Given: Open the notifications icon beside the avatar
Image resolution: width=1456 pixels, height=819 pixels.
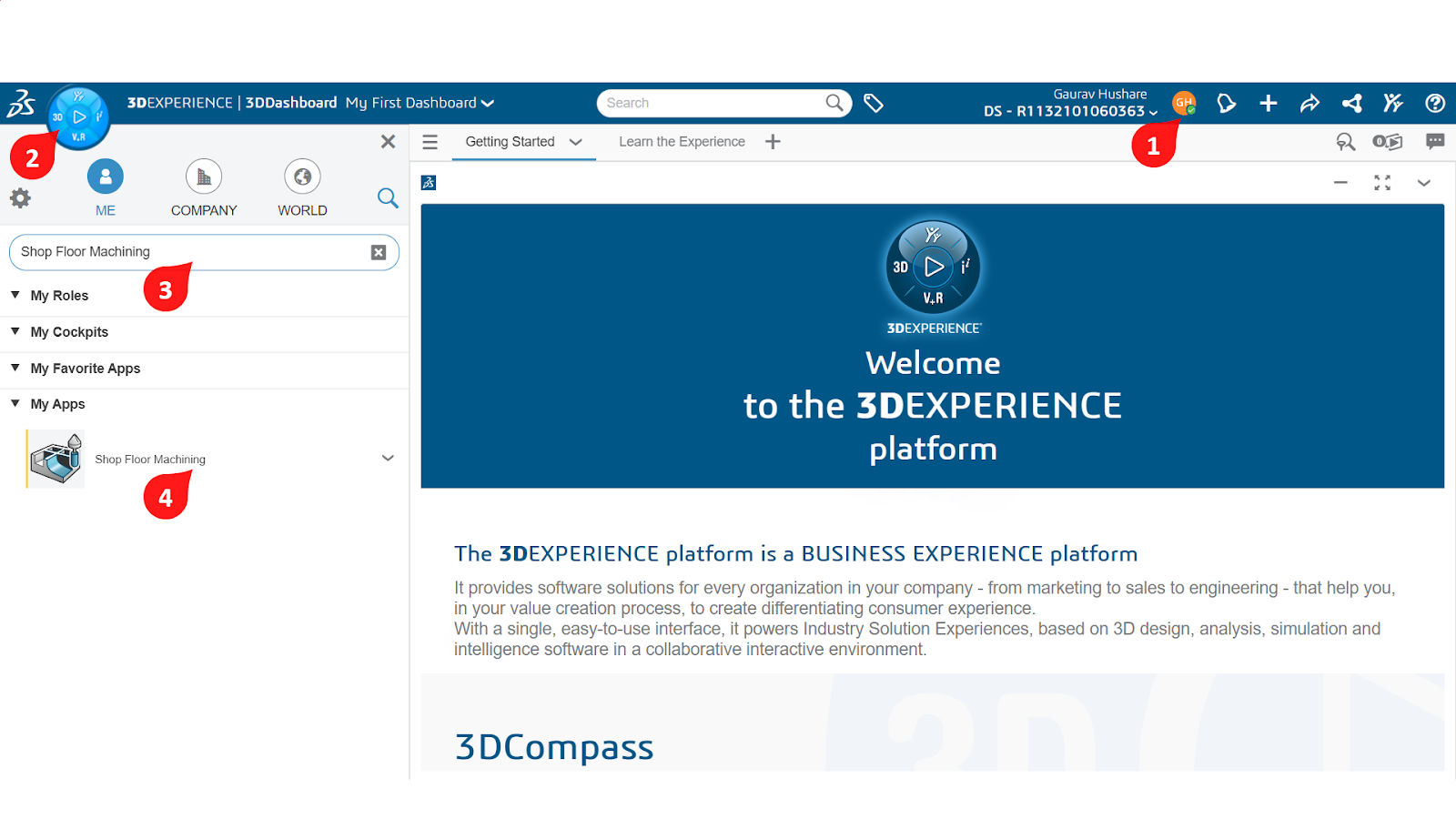Looking at the screenshot, I should [1226, 103].
